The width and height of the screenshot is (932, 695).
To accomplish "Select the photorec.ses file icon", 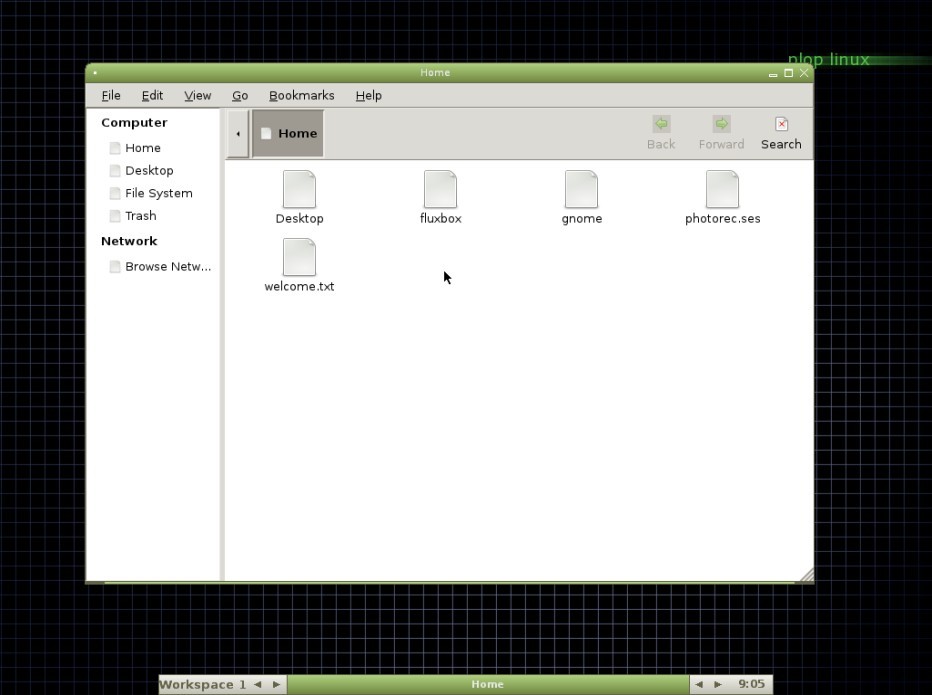I will pyautogui.click(x=722, y=189).
